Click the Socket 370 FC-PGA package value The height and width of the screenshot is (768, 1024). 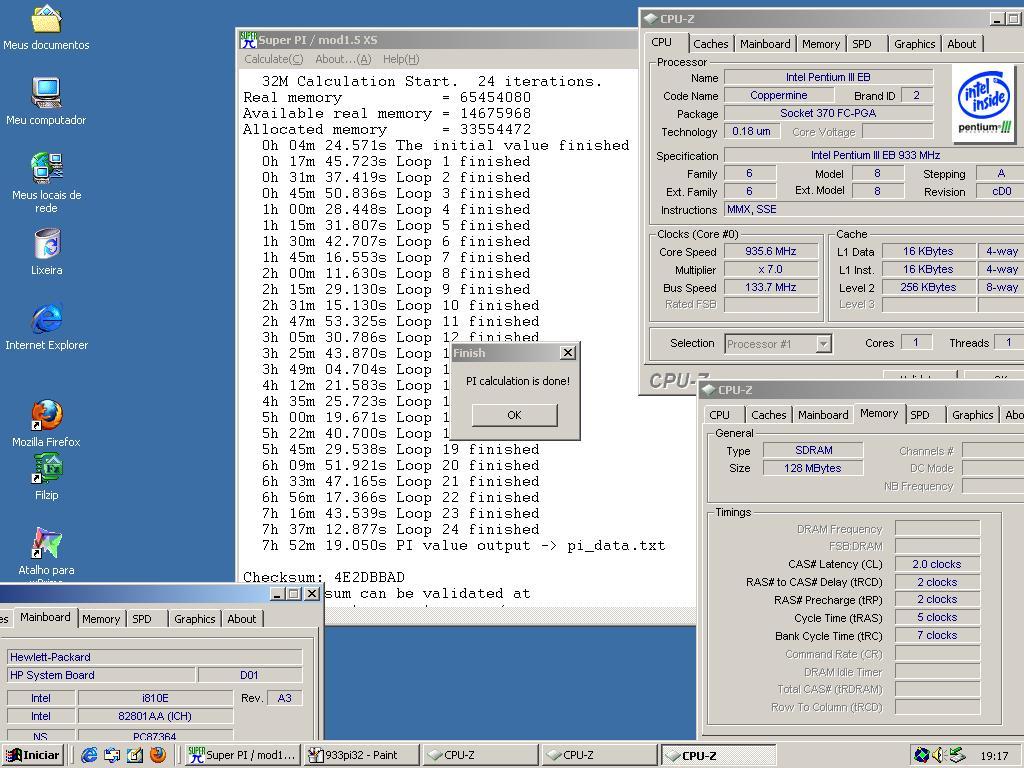(828, 113)
